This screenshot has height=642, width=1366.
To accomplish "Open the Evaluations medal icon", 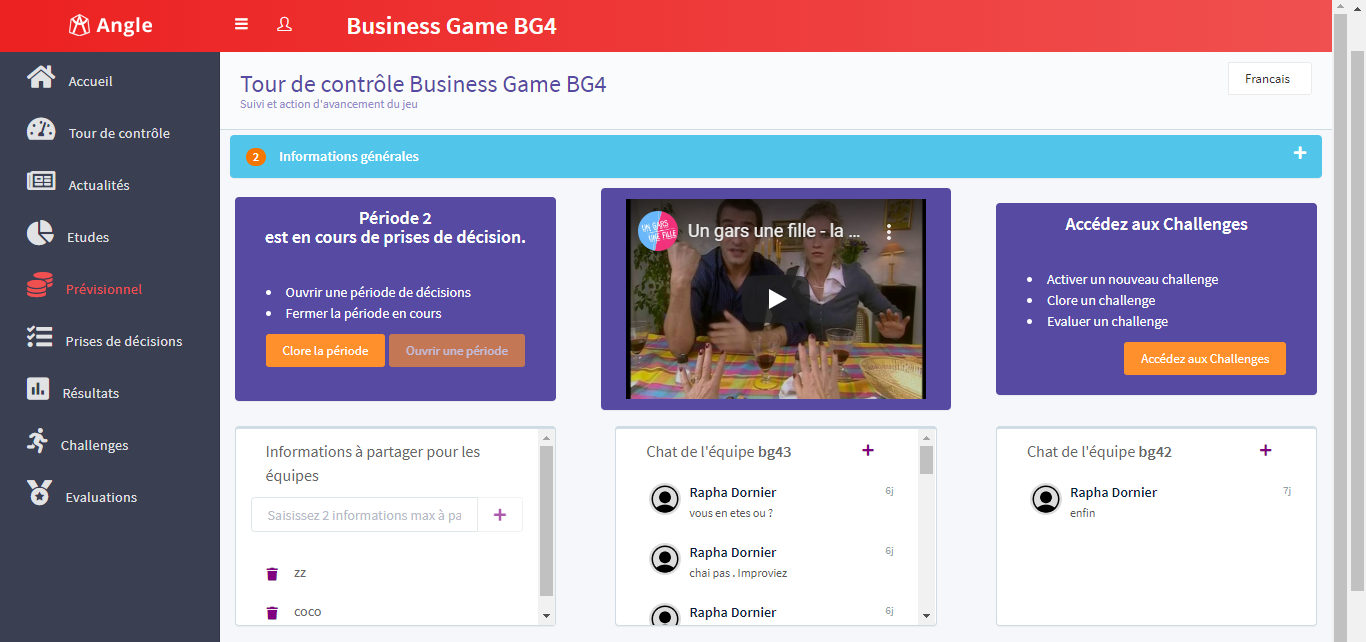I will click(x=39, y=494).
